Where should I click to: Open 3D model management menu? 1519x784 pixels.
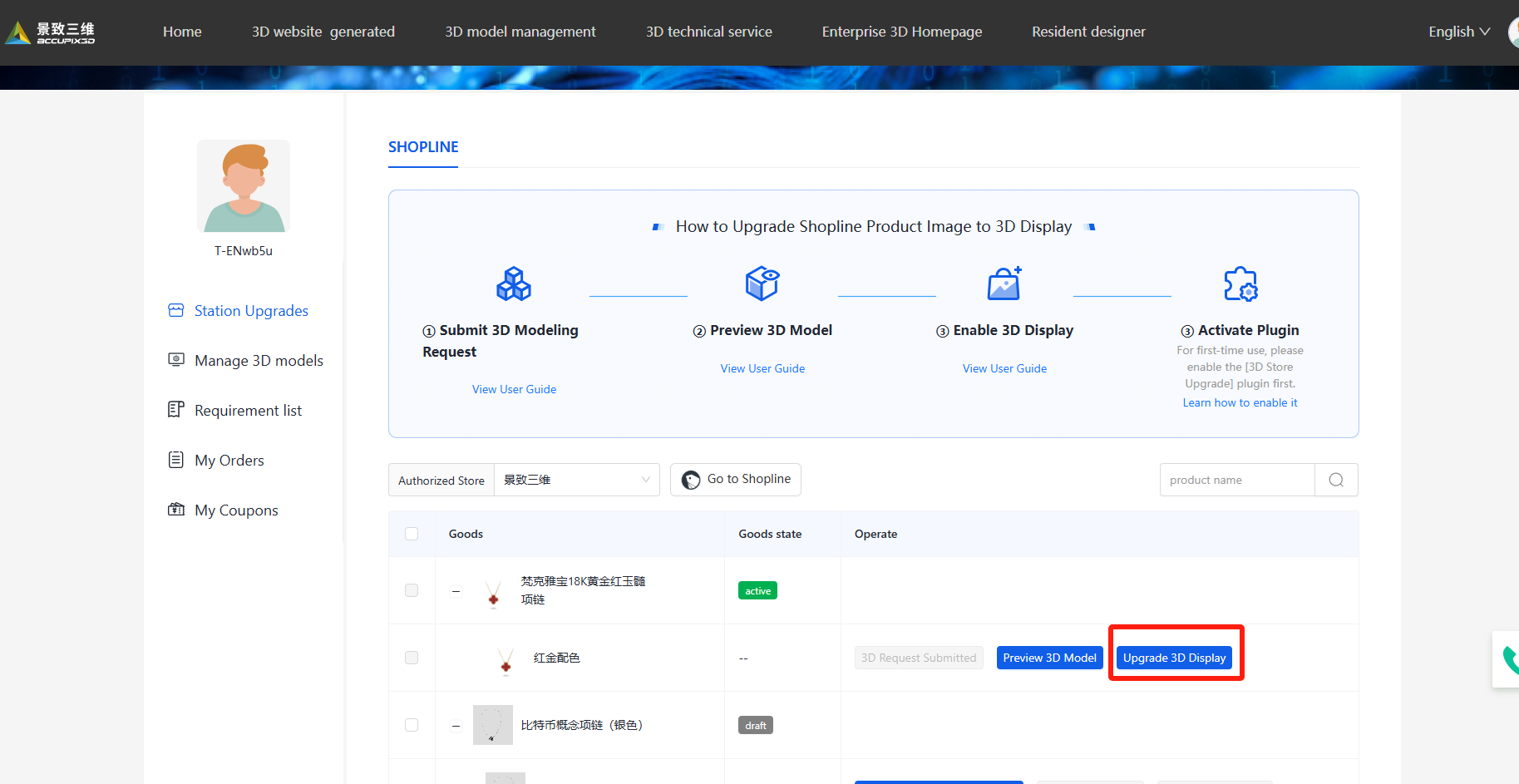pos(520,32)
